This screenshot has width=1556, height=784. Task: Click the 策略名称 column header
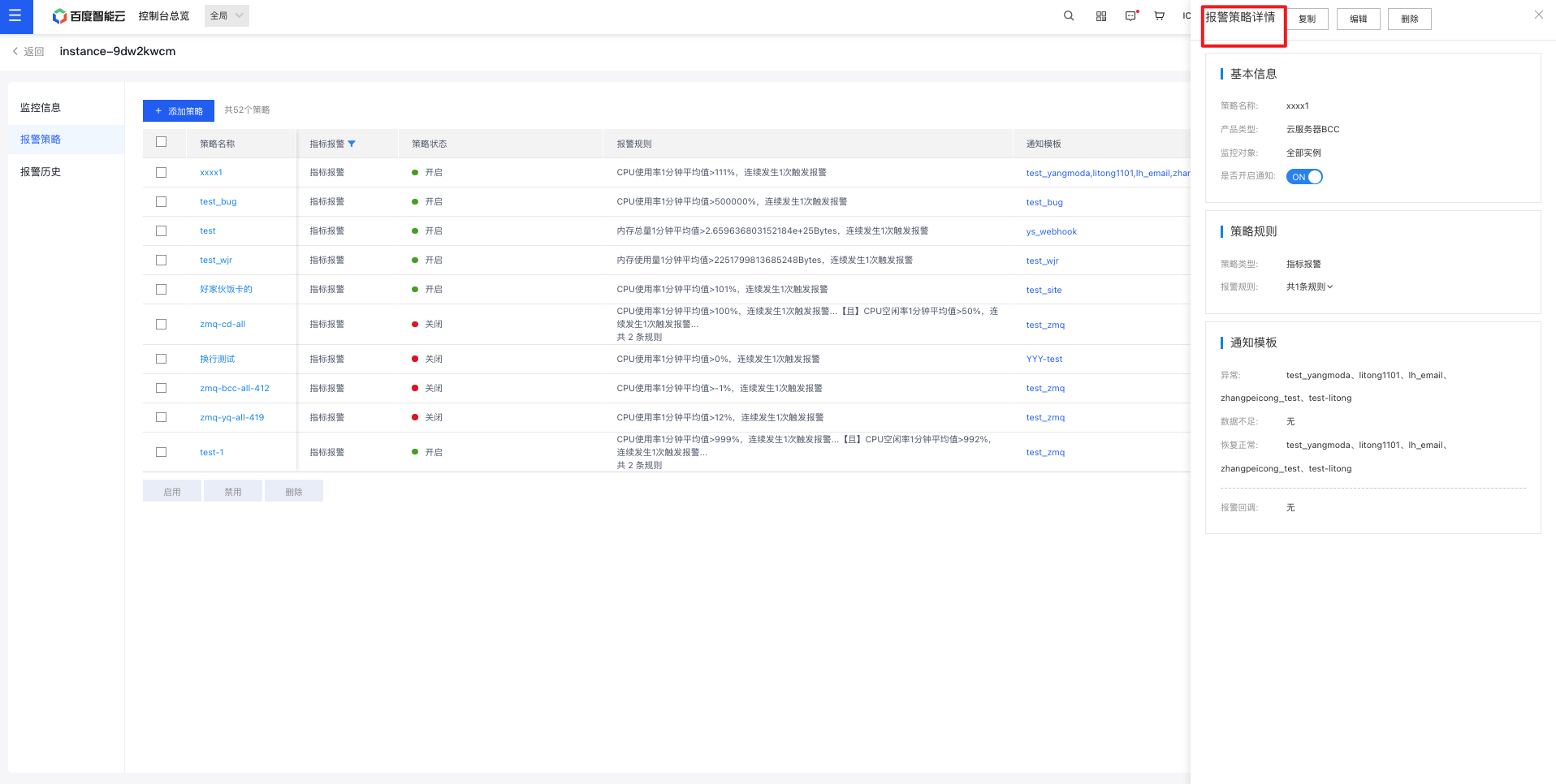pyautogui.click(x=218, y=144)
